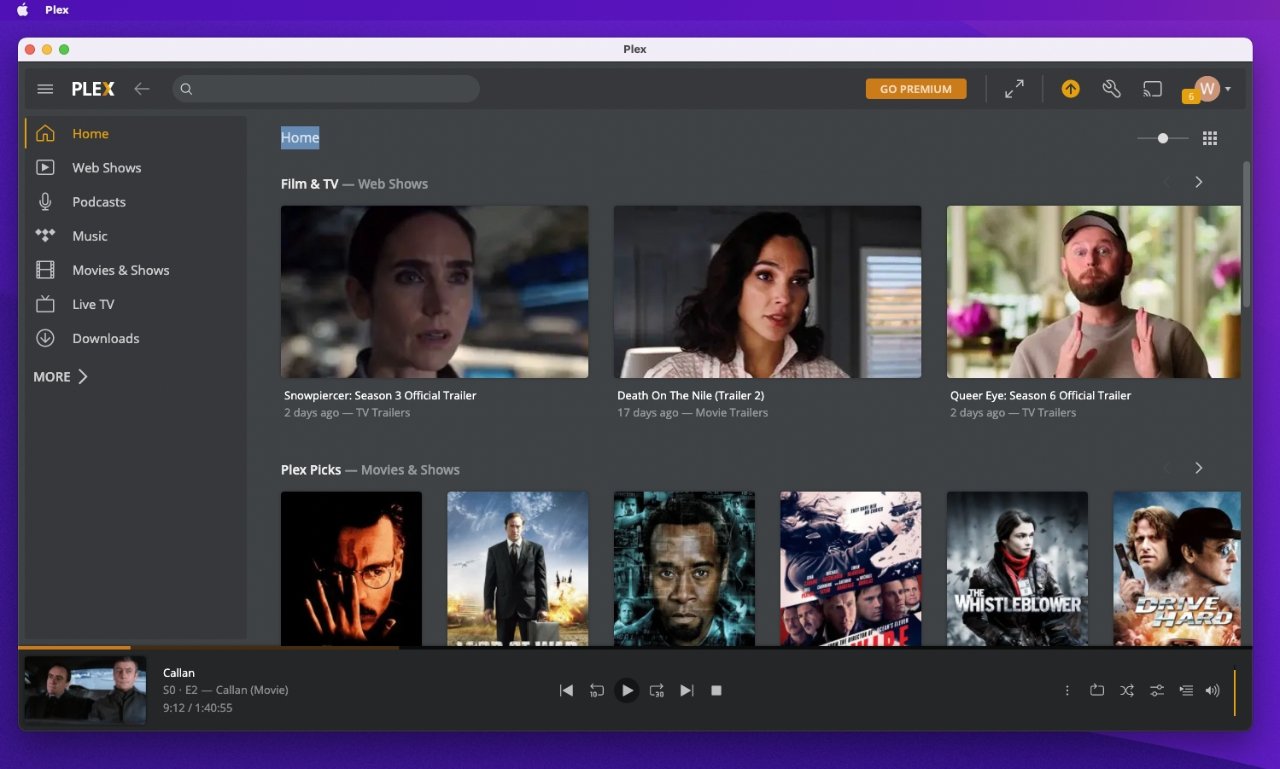Screen dimensions: 1280x769
Task: Open the user avatar W
Action: pyautogui.click(x=1207, y=89)
